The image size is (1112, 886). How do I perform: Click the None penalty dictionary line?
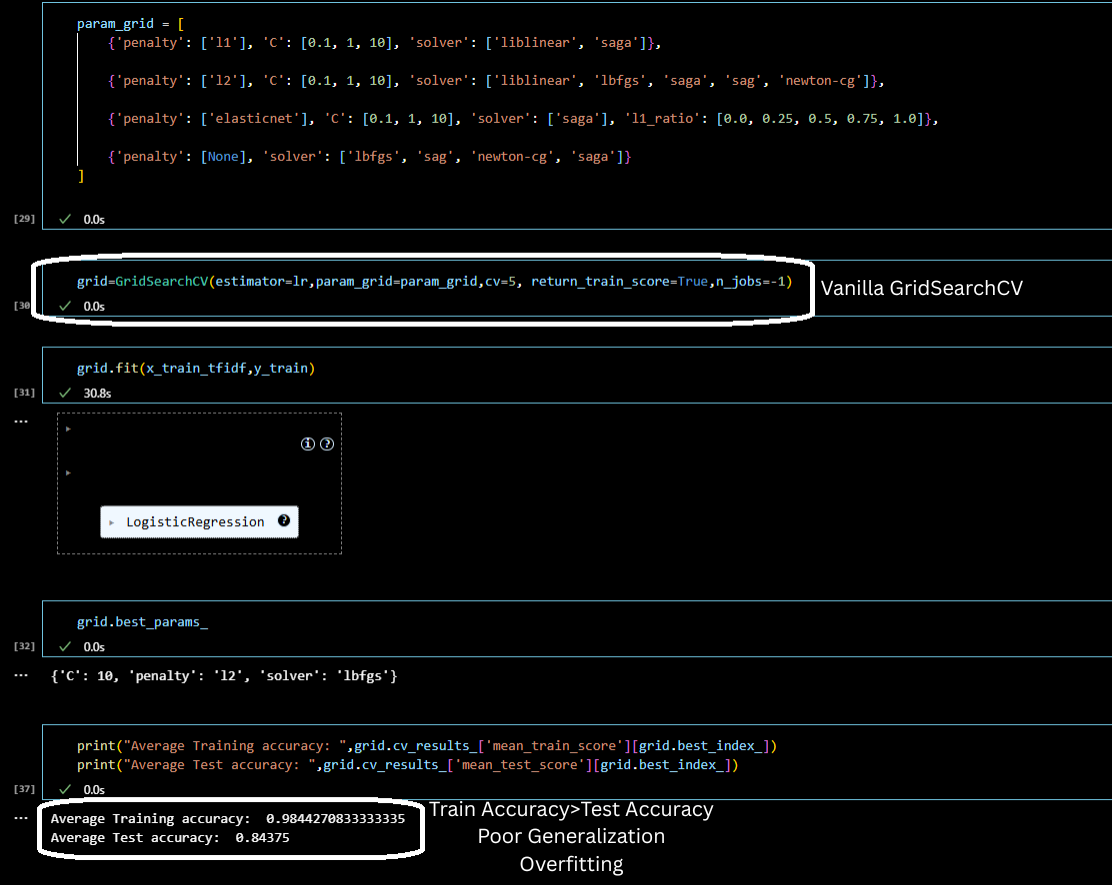coord(369,157)
